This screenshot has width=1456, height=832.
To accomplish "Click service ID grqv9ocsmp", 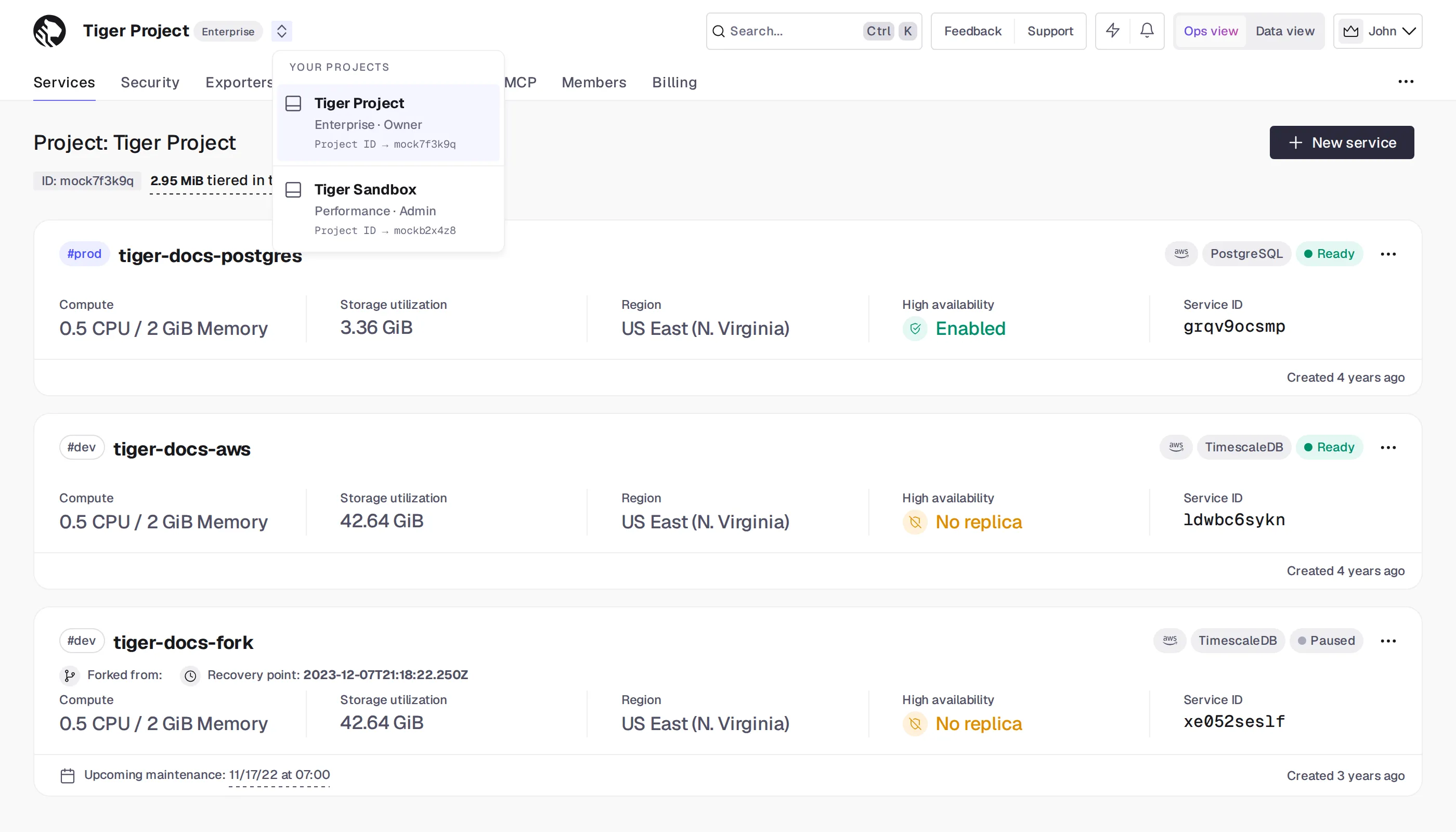I will click(x=1234, y=326).
